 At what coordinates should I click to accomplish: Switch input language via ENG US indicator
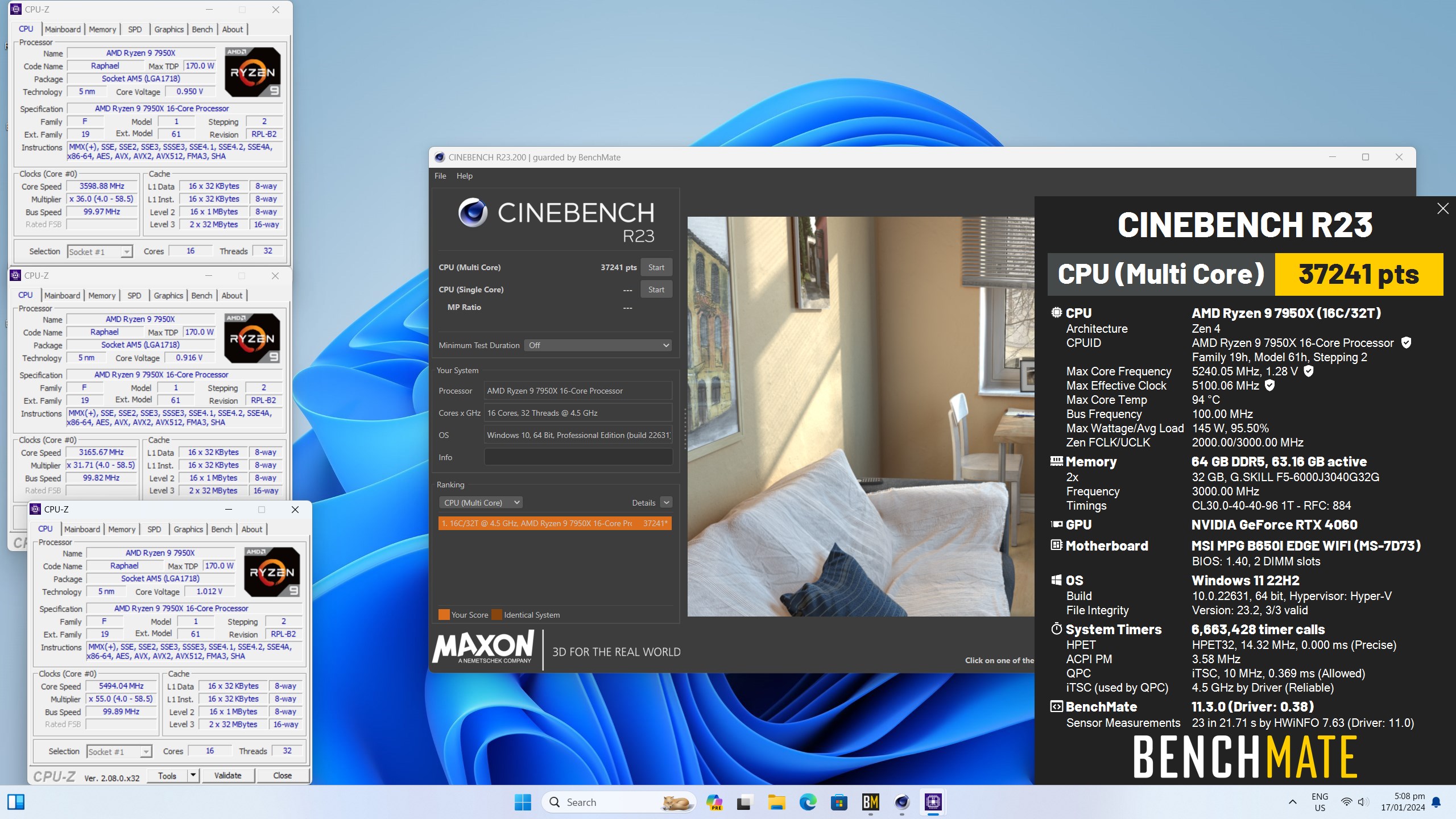(1320, 802)
